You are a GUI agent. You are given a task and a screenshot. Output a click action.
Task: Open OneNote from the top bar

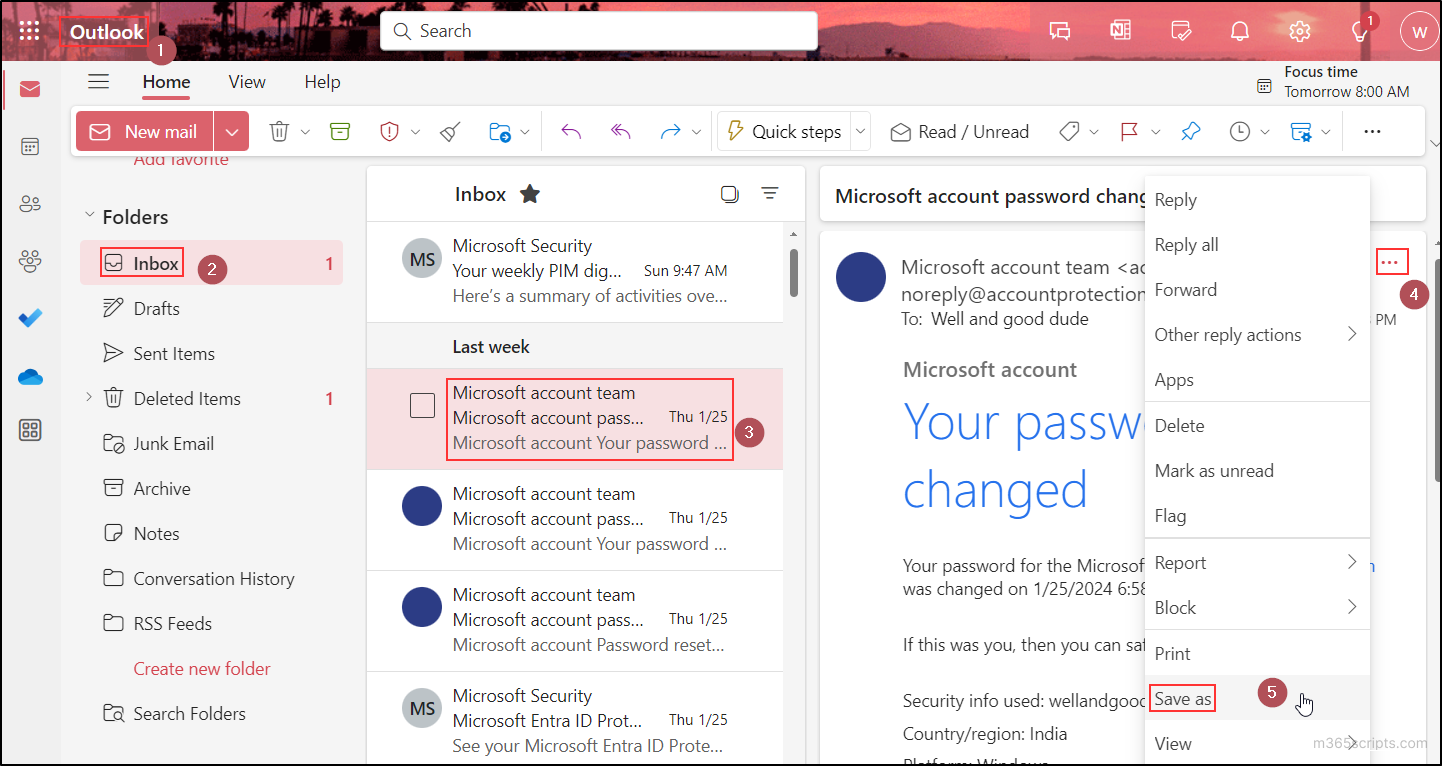pyautogui.click(x=1120, y=30)
